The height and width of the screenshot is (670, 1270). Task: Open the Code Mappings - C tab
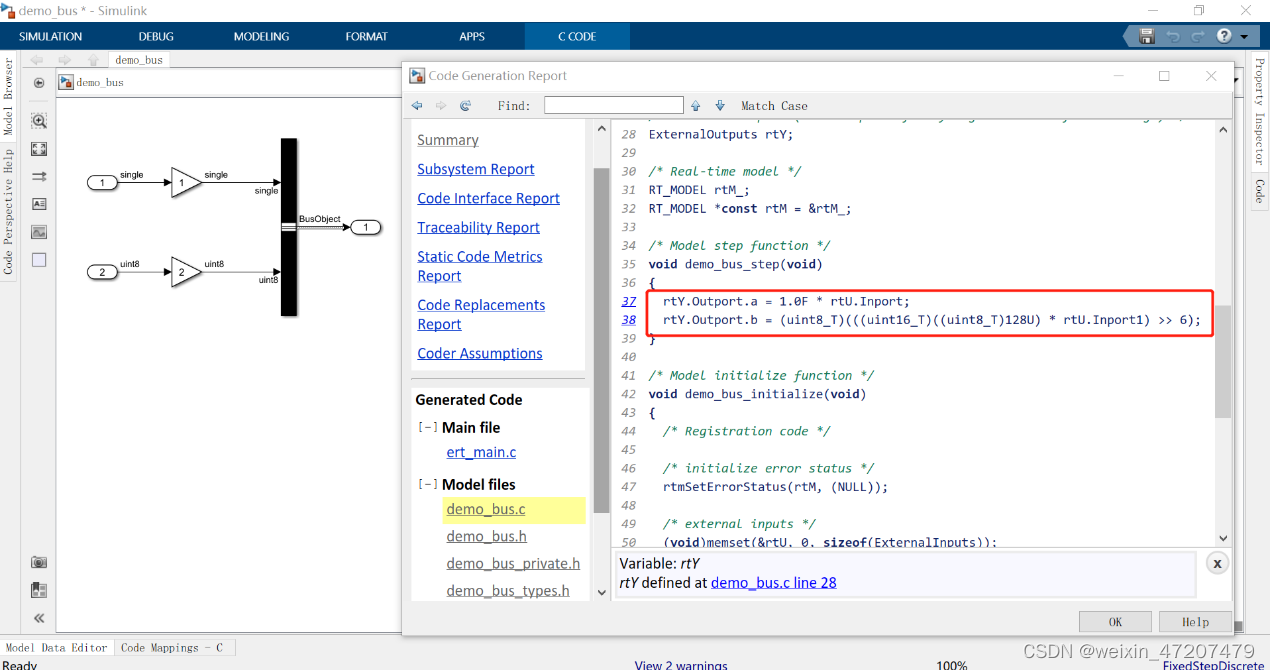(172, 647)
